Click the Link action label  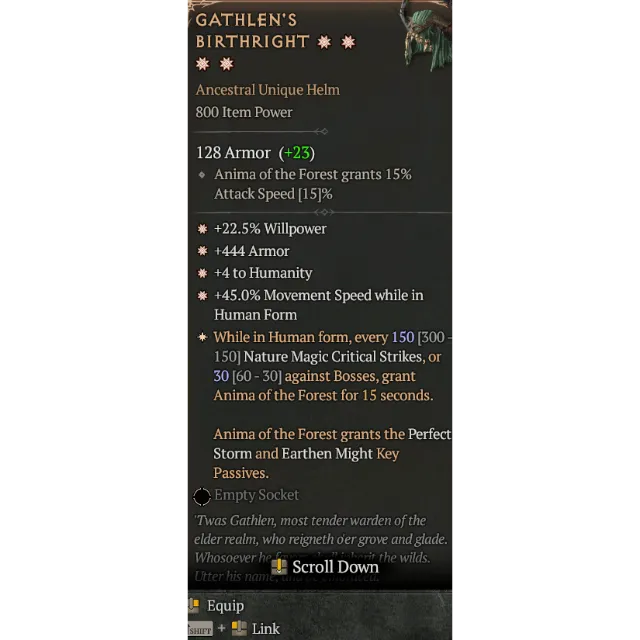point(265,629)
